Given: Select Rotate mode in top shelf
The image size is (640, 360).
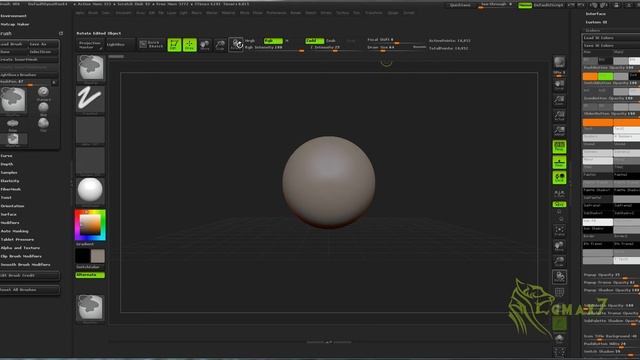Looking at the screenshot, I should tap(236, 44).
